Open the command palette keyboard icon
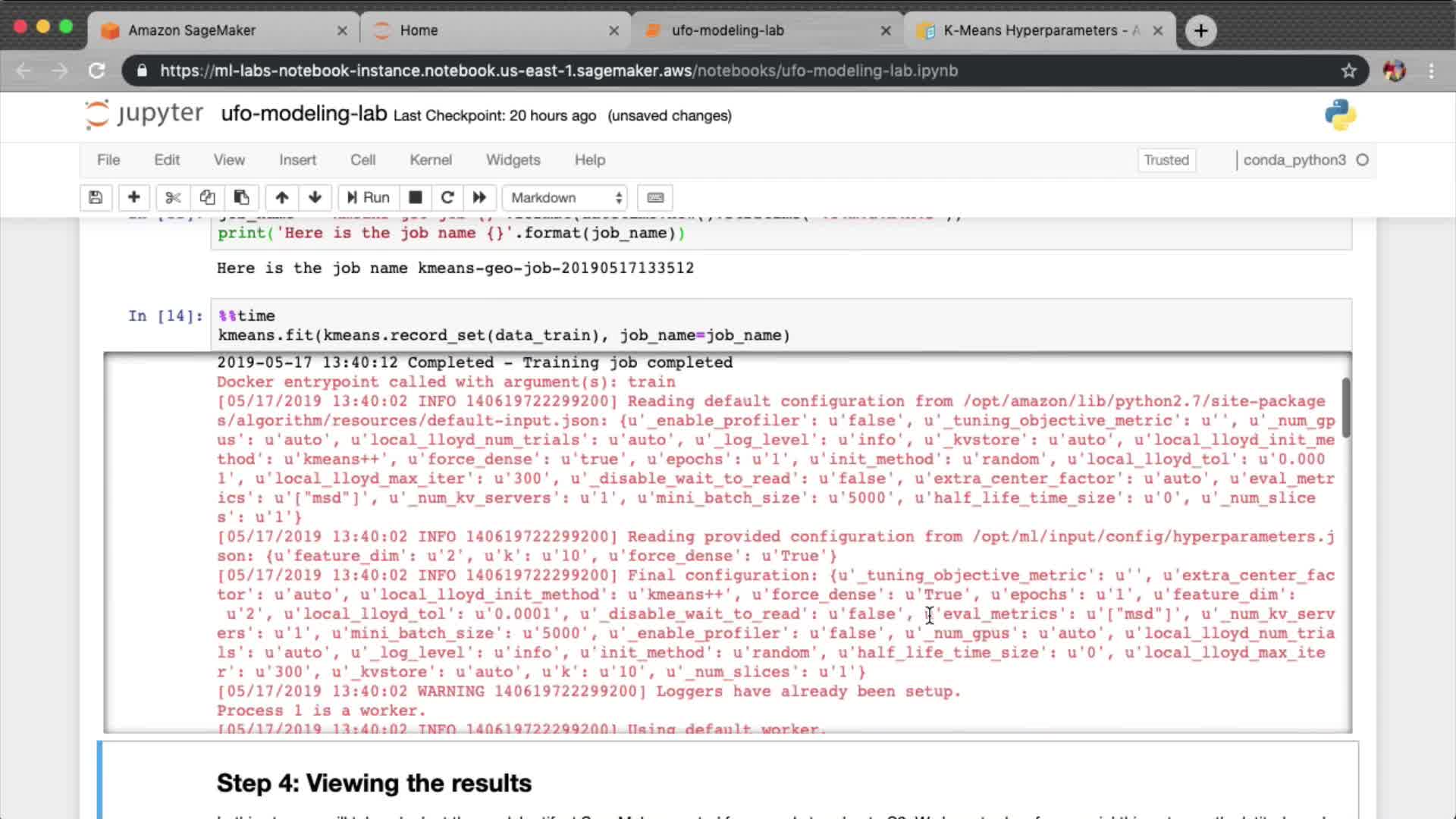The width and height of the screenshot is (1456, 819). [x=655, y=198]
